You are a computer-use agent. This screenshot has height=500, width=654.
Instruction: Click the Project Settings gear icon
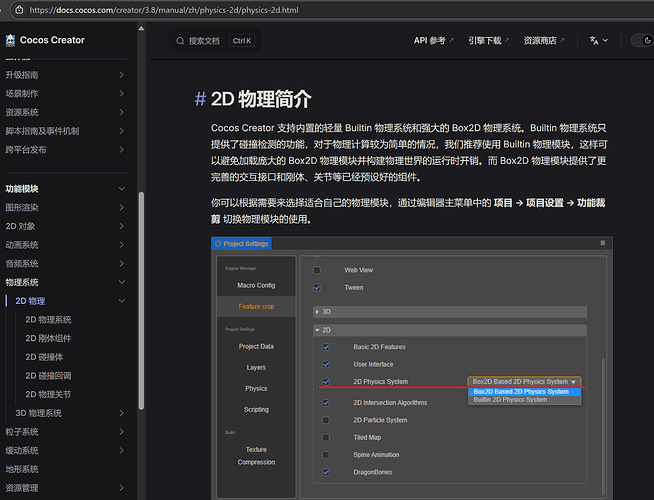[x=218, y=244]
